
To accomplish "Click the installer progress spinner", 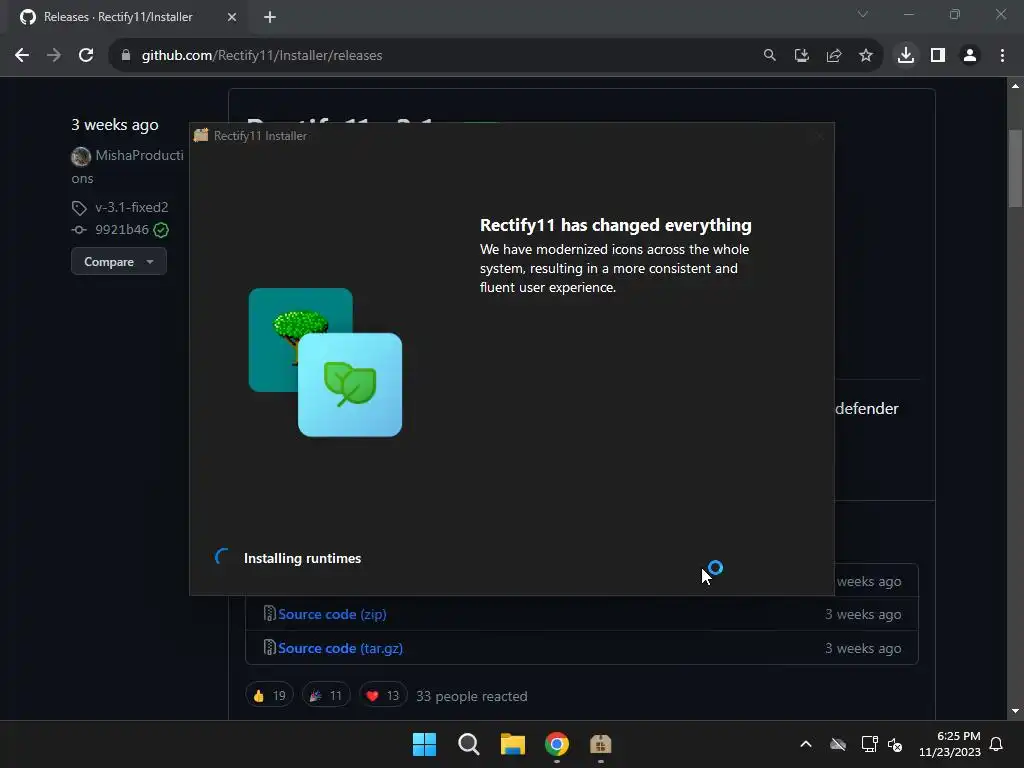I will point(223,557).
